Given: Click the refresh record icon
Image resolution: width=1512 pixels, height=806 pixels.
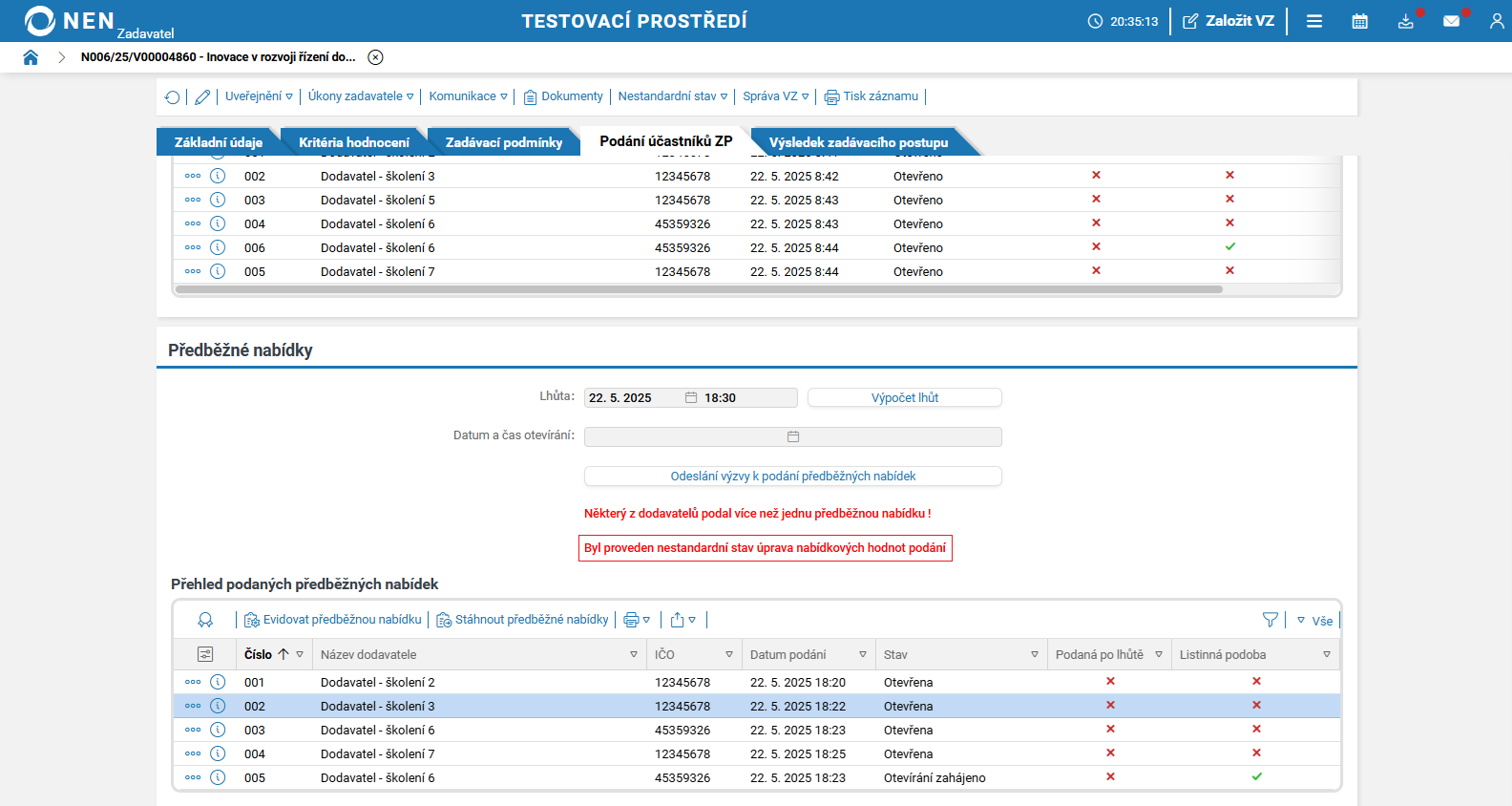Looking at the screenshot, I should (x=173, y=96).
